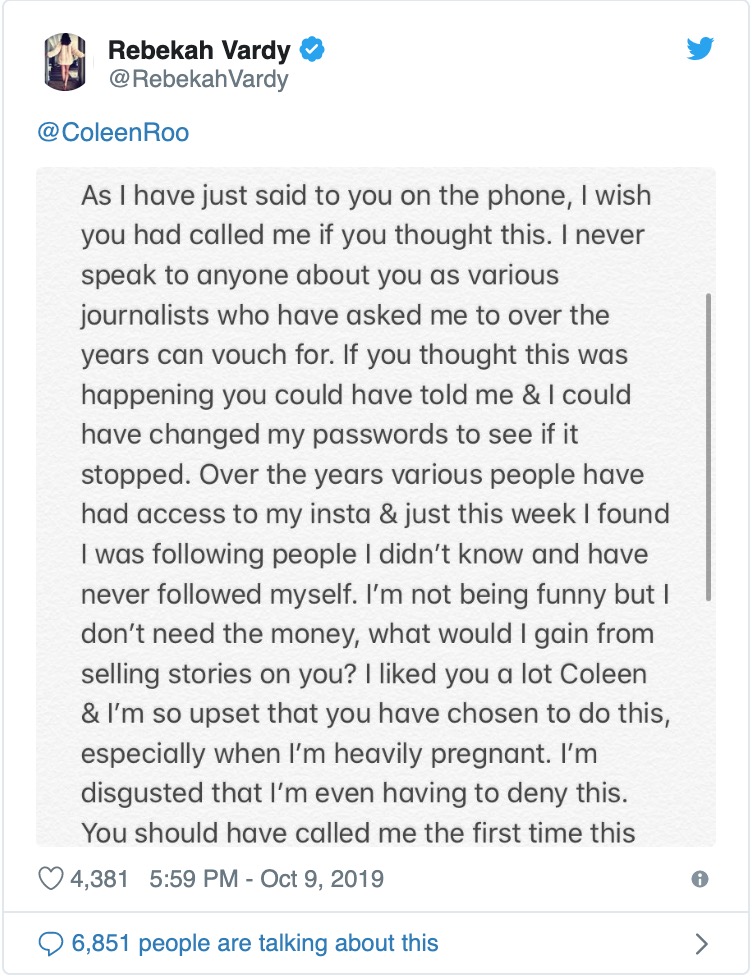Viewport: 754px width, 978px height.
Task: Click the blue speech bubble icon
Action: click(49, 942)
